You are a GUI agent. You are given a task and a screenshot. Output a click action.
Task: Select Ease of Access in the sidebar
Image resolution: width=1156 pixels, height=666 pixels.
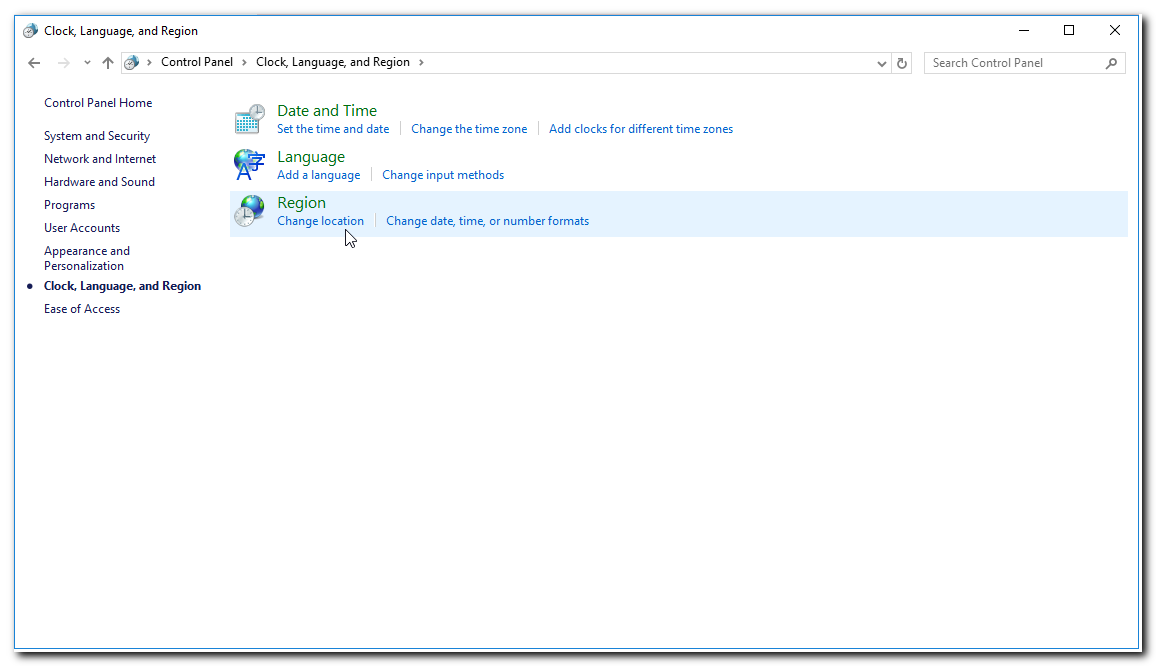click(81, 308)
